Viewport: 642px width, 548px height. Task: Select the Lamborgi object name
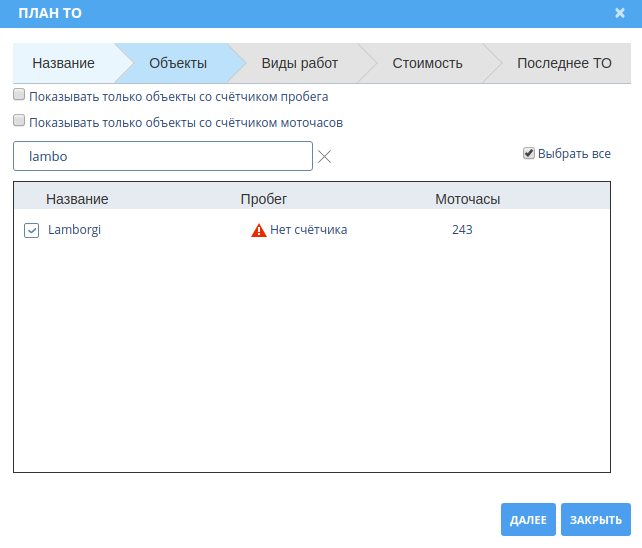click(x=75, y=230)
